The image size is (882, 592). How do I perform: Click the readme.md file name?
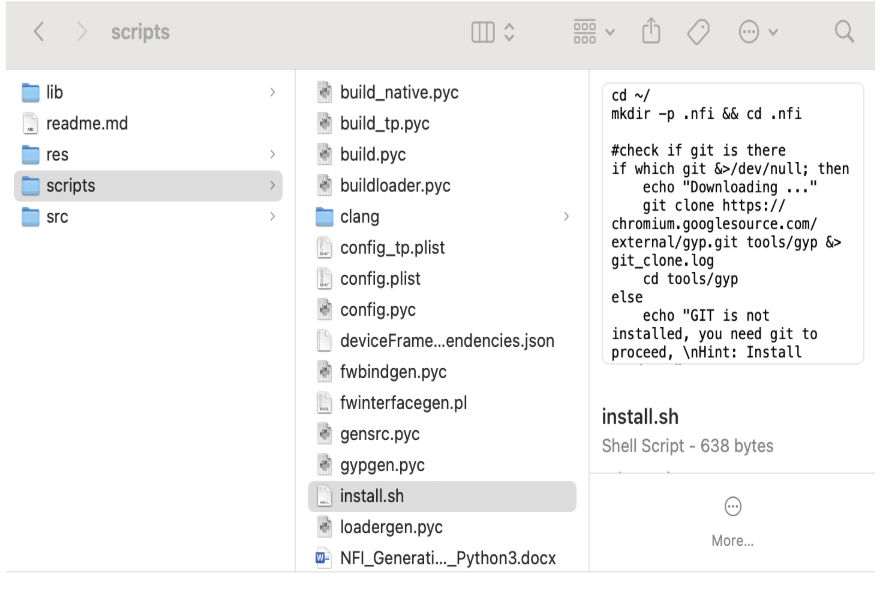pyautogui.click(x=87, y=123)
